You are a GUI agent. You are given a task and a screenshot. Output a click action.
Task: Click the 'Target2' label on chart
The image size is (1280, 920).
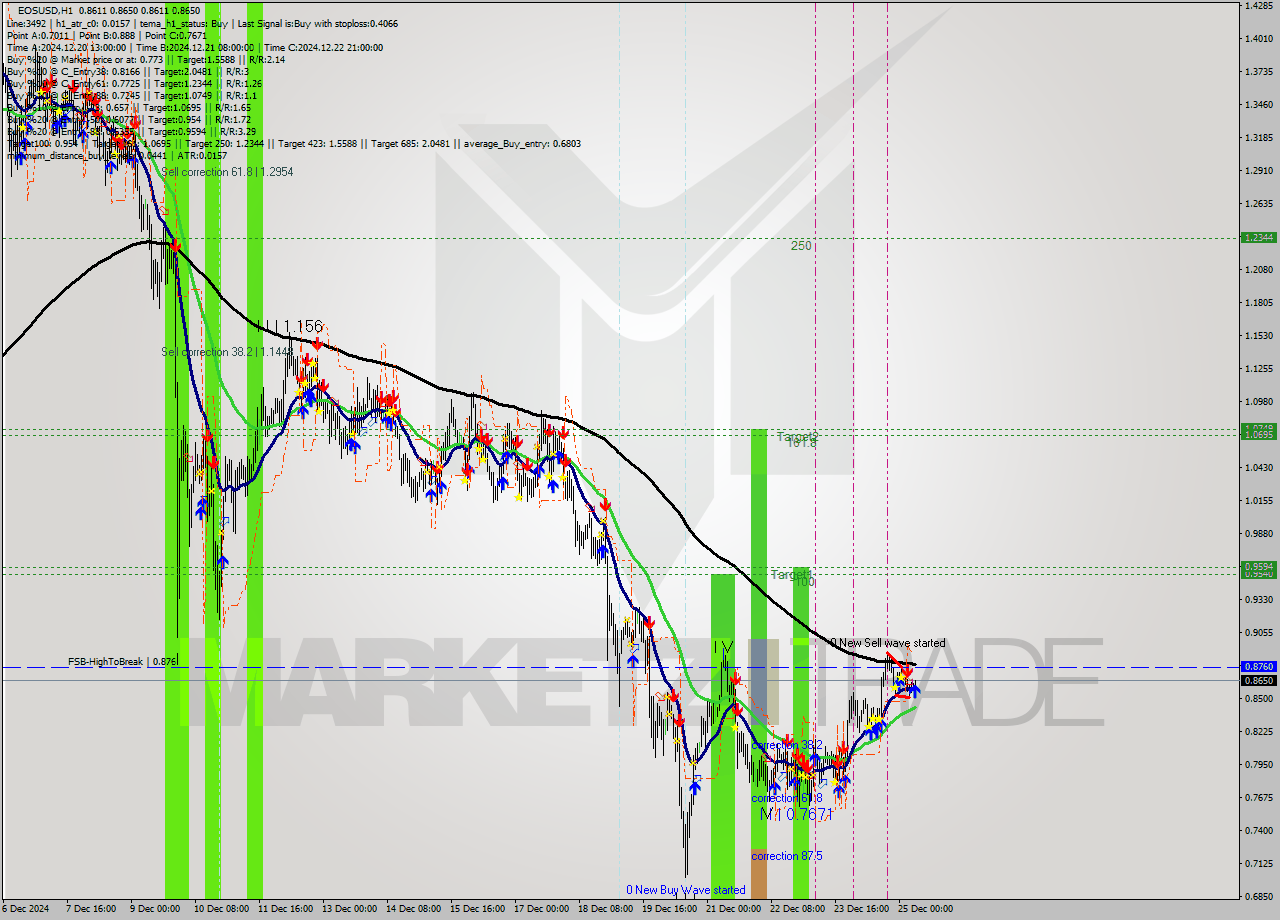798,437
